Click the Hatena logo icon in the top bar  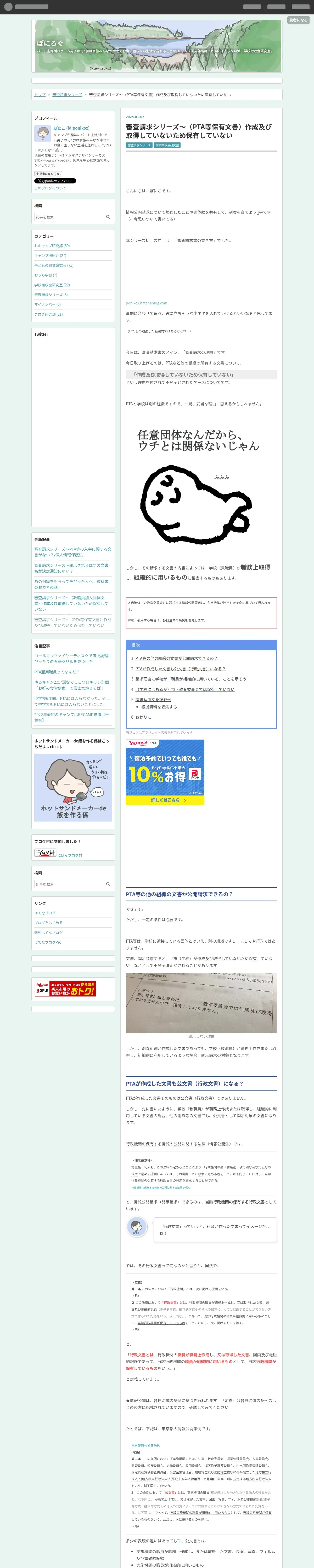[x=9, y=7]
